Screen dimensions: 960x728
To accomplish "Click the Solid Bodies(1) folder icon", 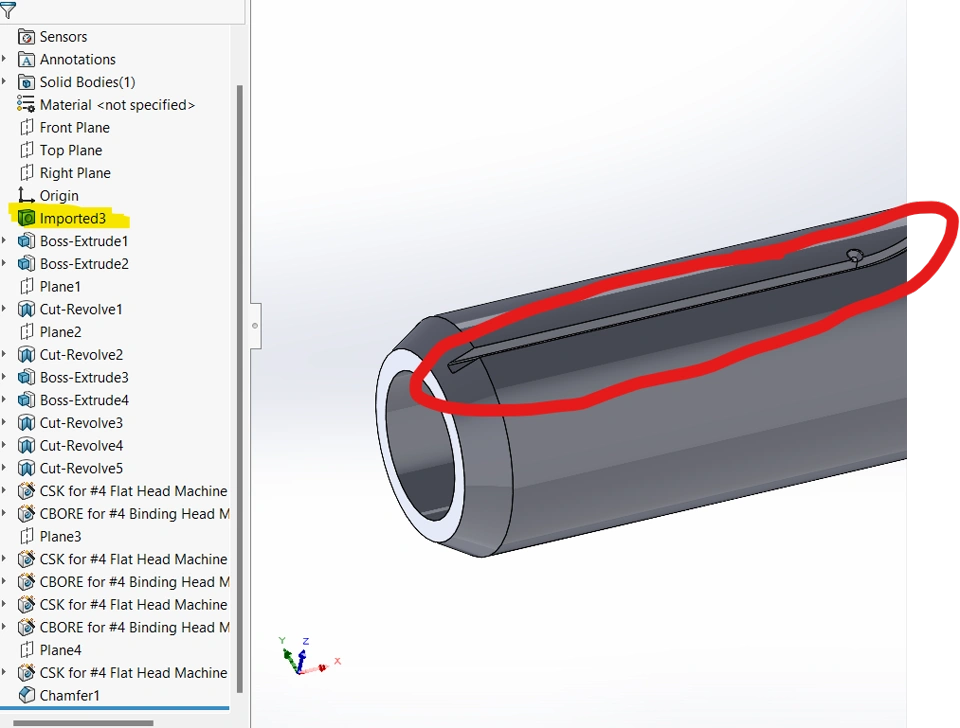I will pos(26,83).
